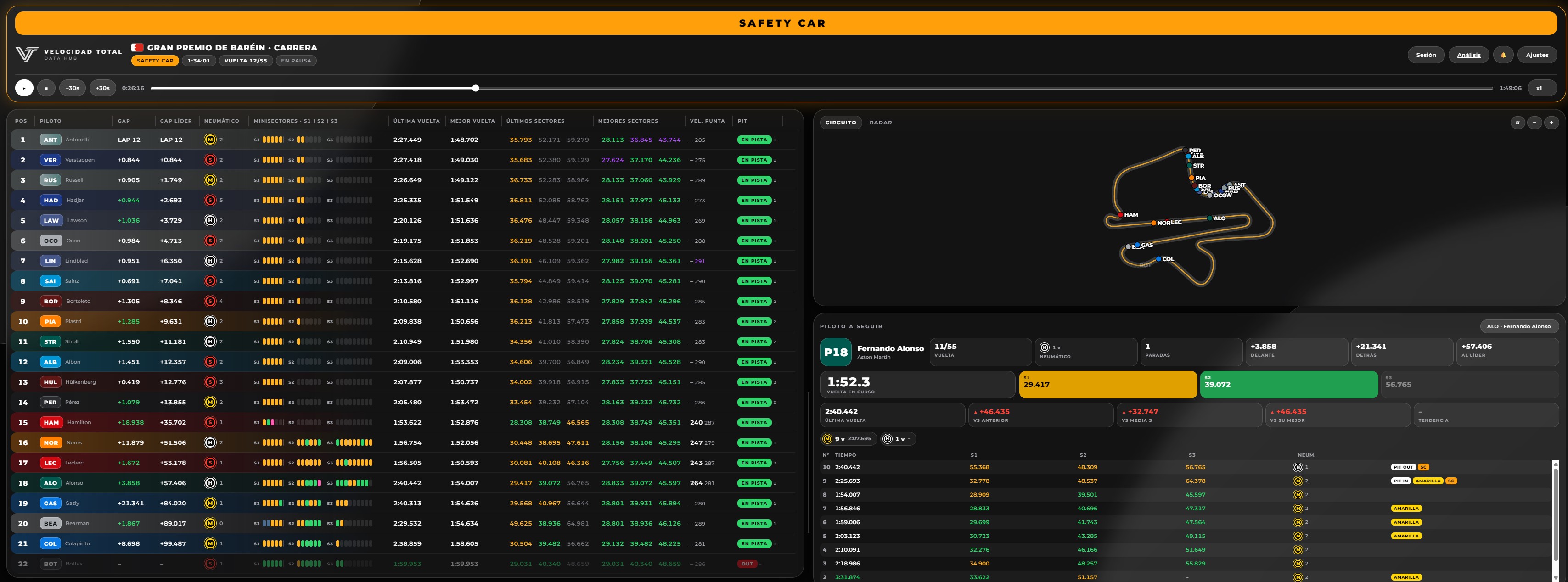Select the ALO marker on circuit map
Image resolution: width=1568 pixels, height=582 pixels.
tap(1209, 218)
